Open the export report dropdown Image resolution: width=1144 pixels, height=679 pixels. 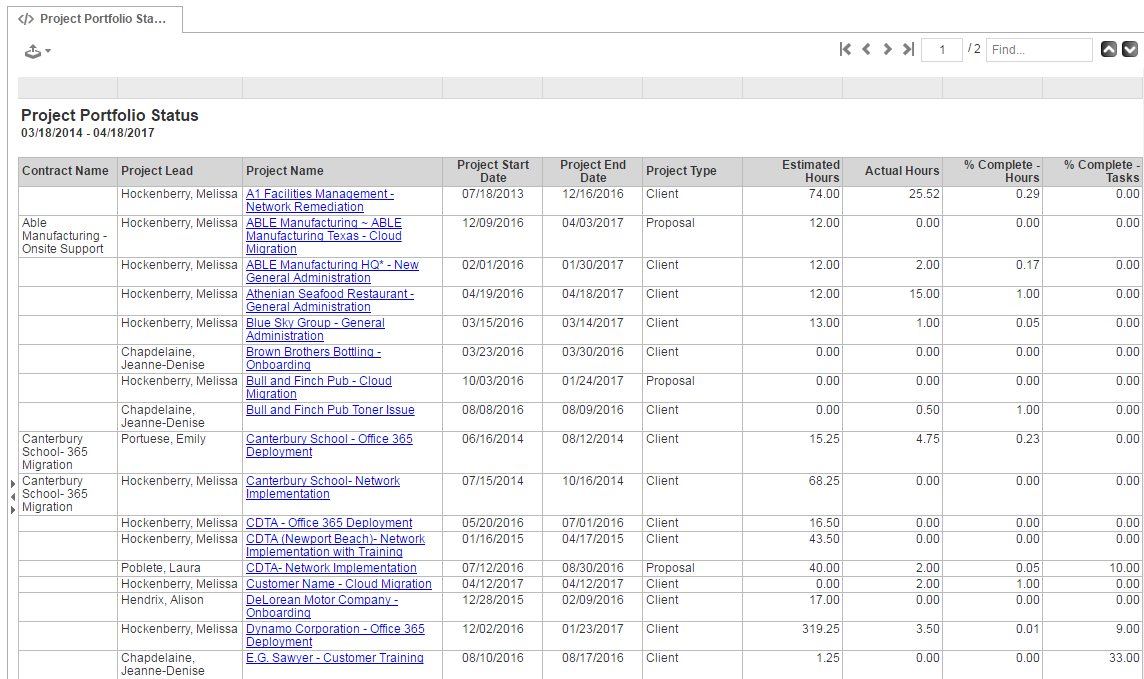tap(37, 51)
